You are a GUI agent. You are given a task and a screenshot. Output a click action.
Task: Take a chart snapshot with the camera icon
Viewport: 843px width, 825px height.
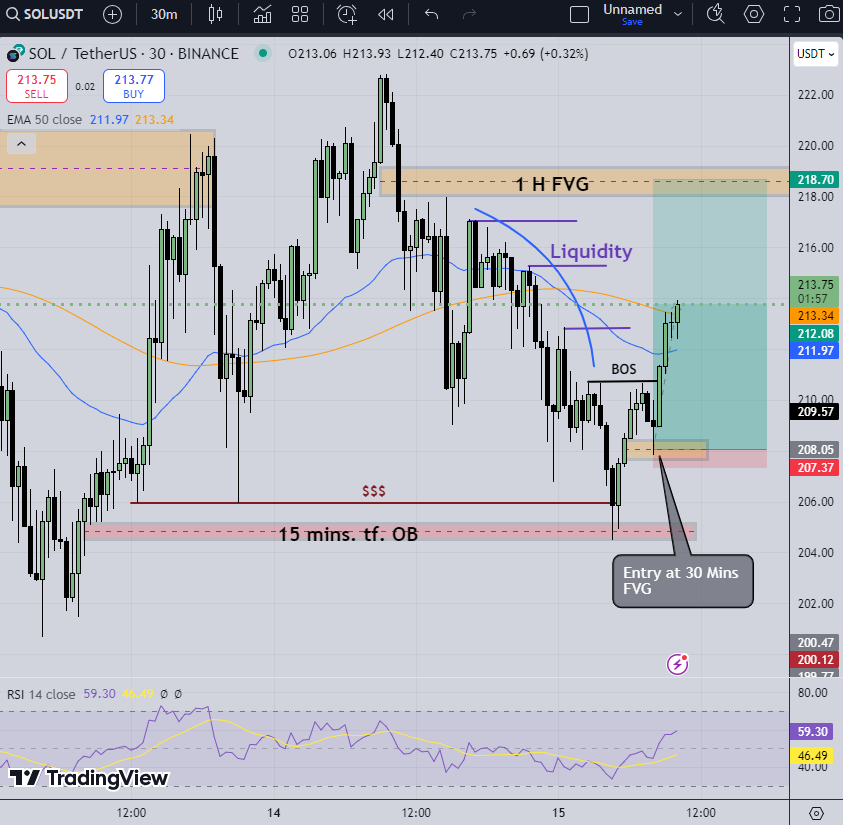tap(828, 15)
